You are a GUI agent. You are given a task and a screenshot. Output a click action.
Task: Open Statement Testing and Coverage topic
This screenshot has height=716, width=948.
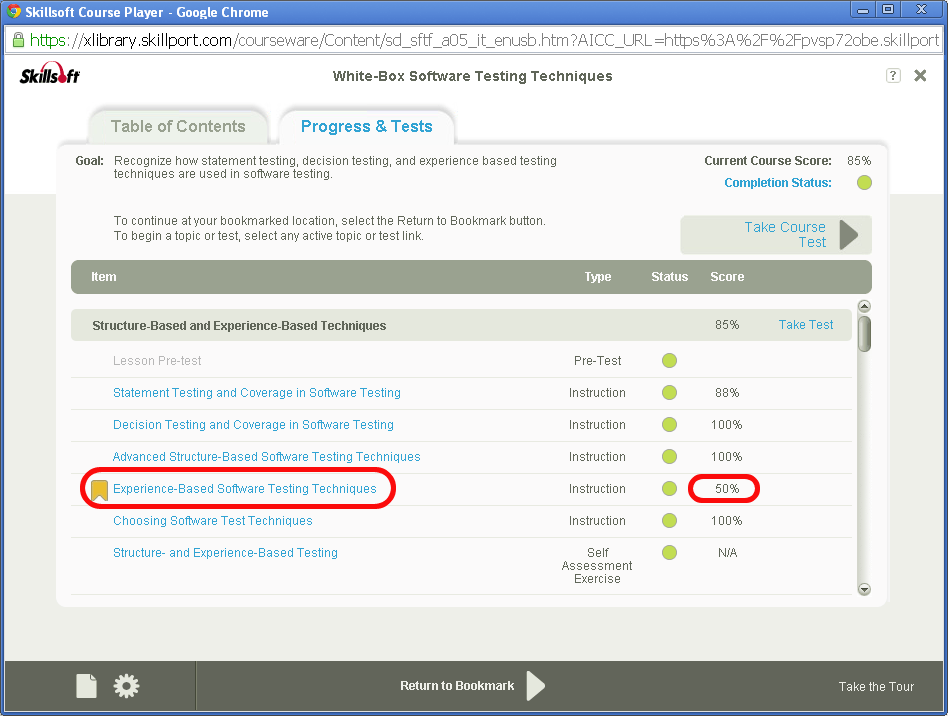coord(256,393)
